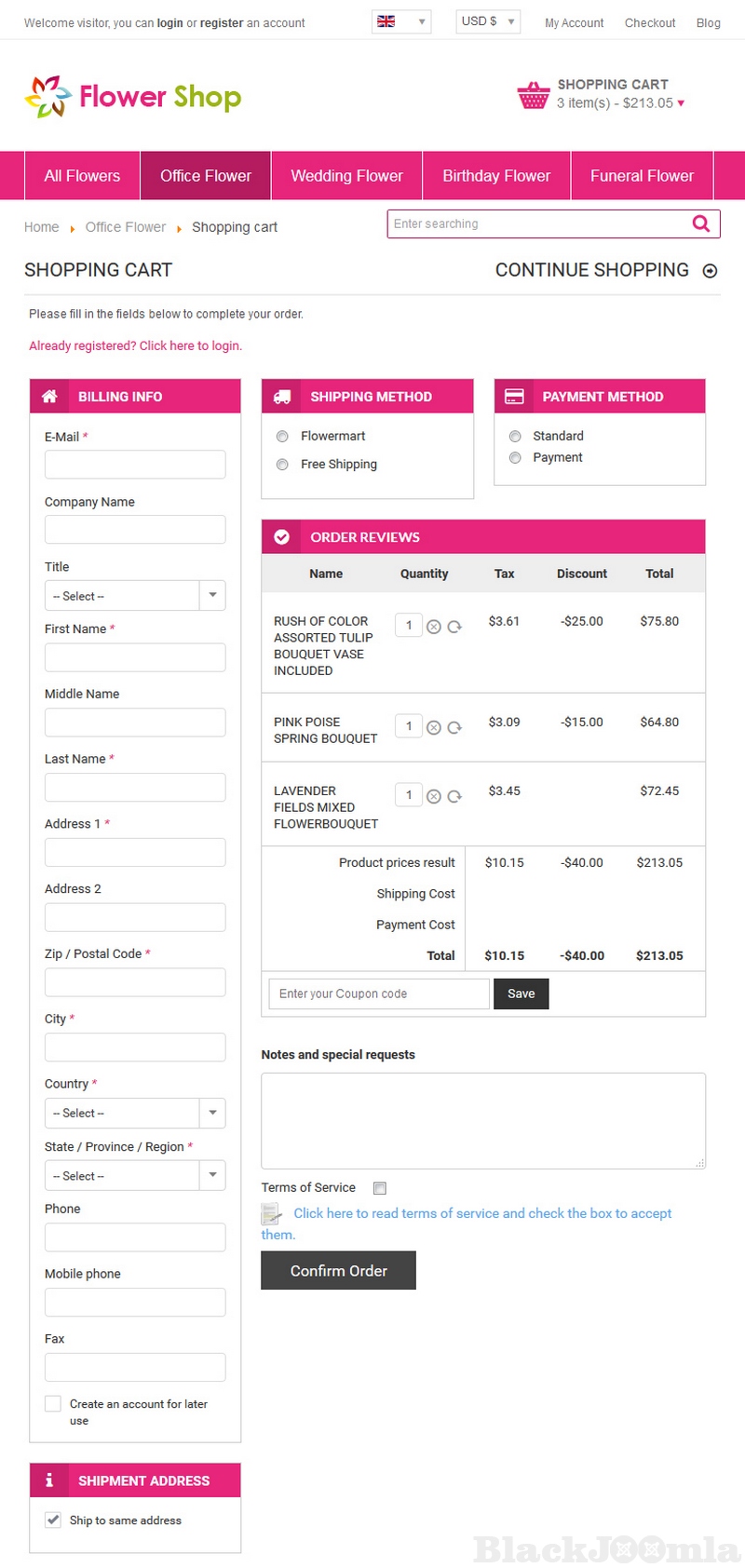The width and height of the screenshot is (745, 1568).
Task: Remove Rush of Color tulip bouquet item
Action: click(434, 627)
